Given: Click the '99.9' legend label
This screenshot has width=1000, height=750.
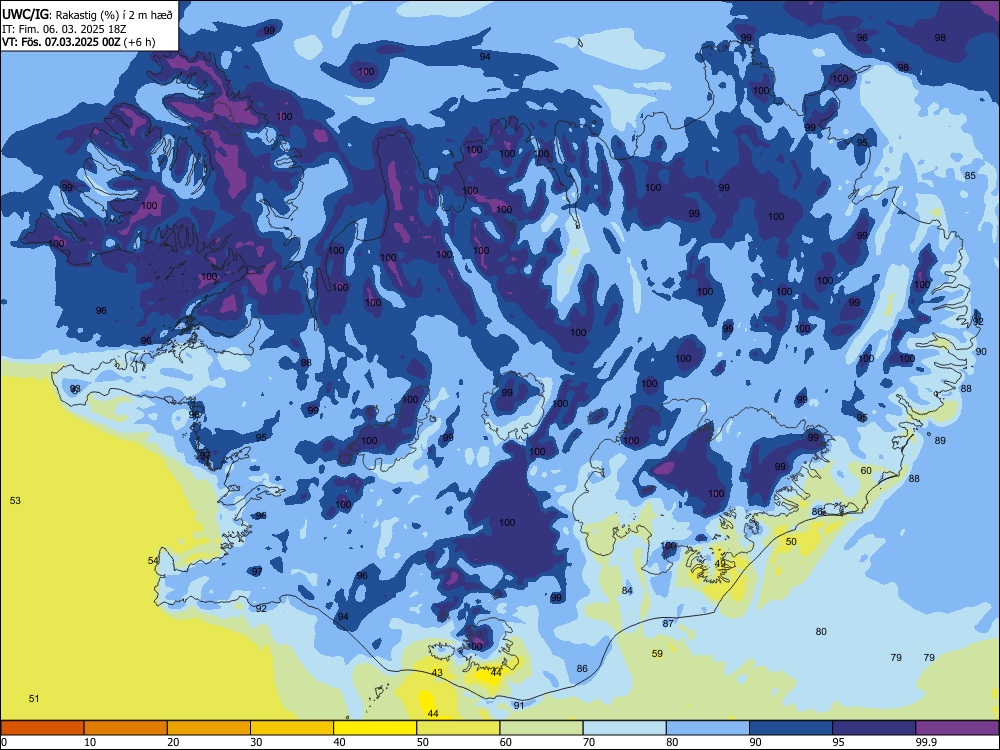Looking at the screenshot, I should pyautogui.click(x=926, y=742).
